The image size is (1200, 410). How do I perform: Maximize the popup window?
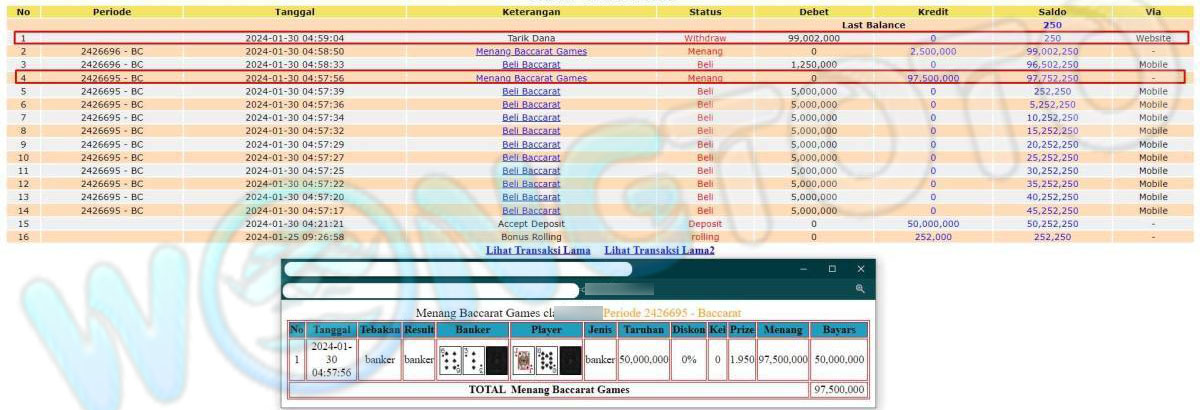point(832,269)
